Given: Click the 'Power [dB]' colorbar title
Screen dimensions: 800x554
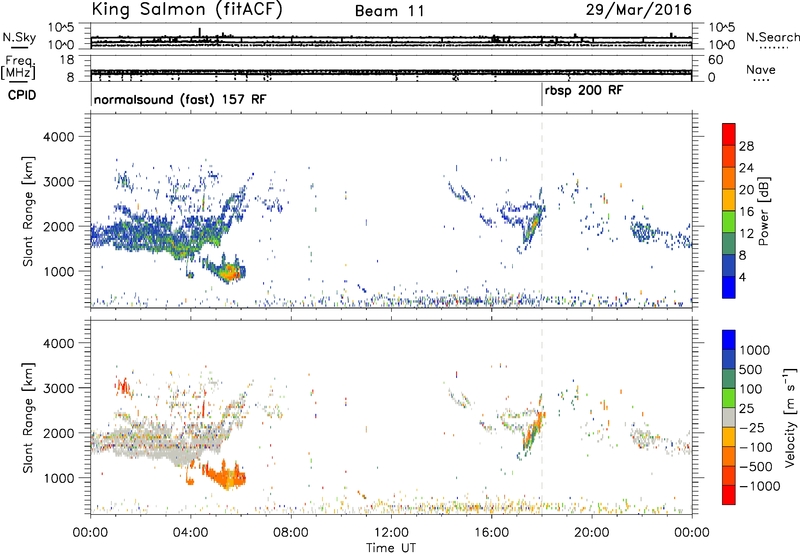Looking at the screenshot, I should (x=763, y=211).
